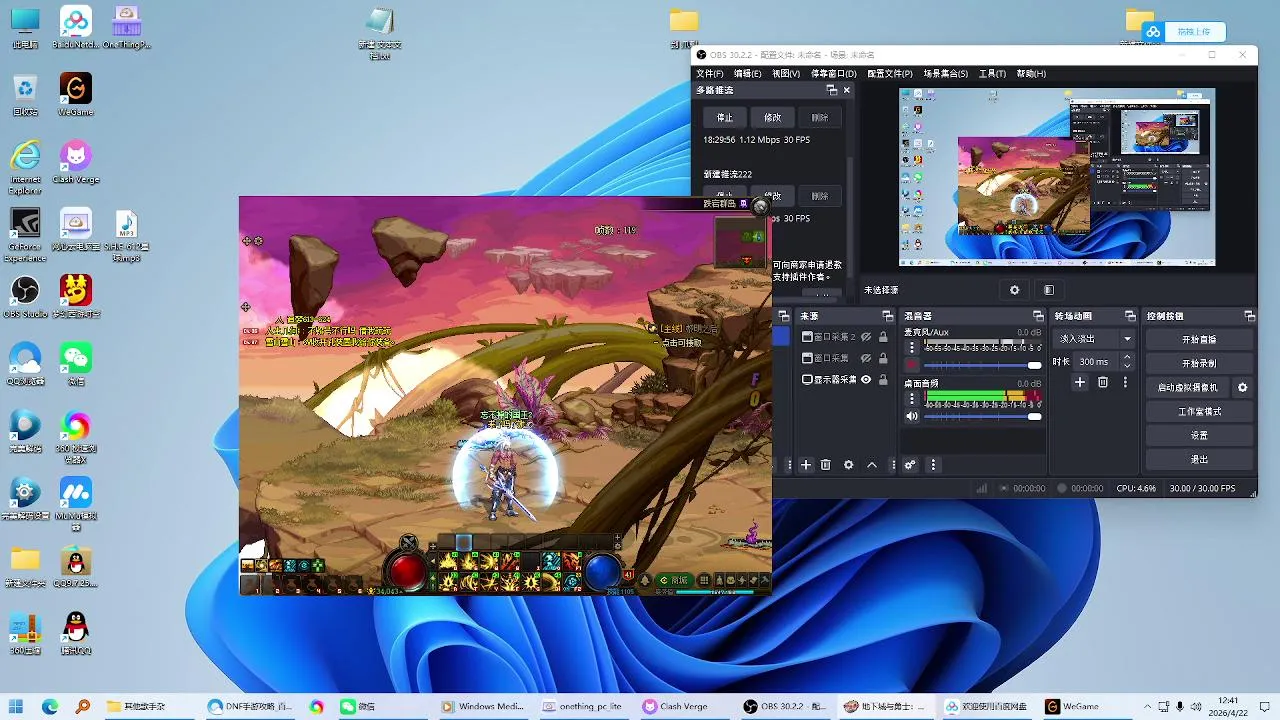Open 桌面音频 options three-dot menu
This screenshot has width=1280, height=720.
coord(911,399)
